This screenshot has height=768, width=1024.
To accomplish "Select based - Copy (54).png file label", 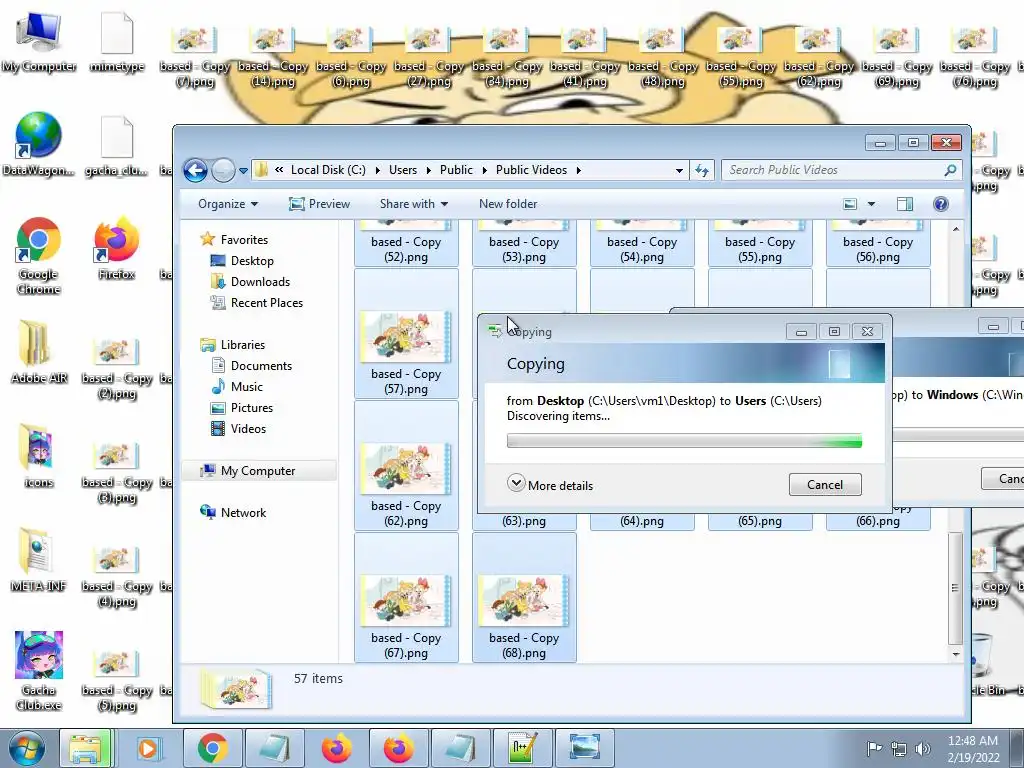I will tap(641, 249).
